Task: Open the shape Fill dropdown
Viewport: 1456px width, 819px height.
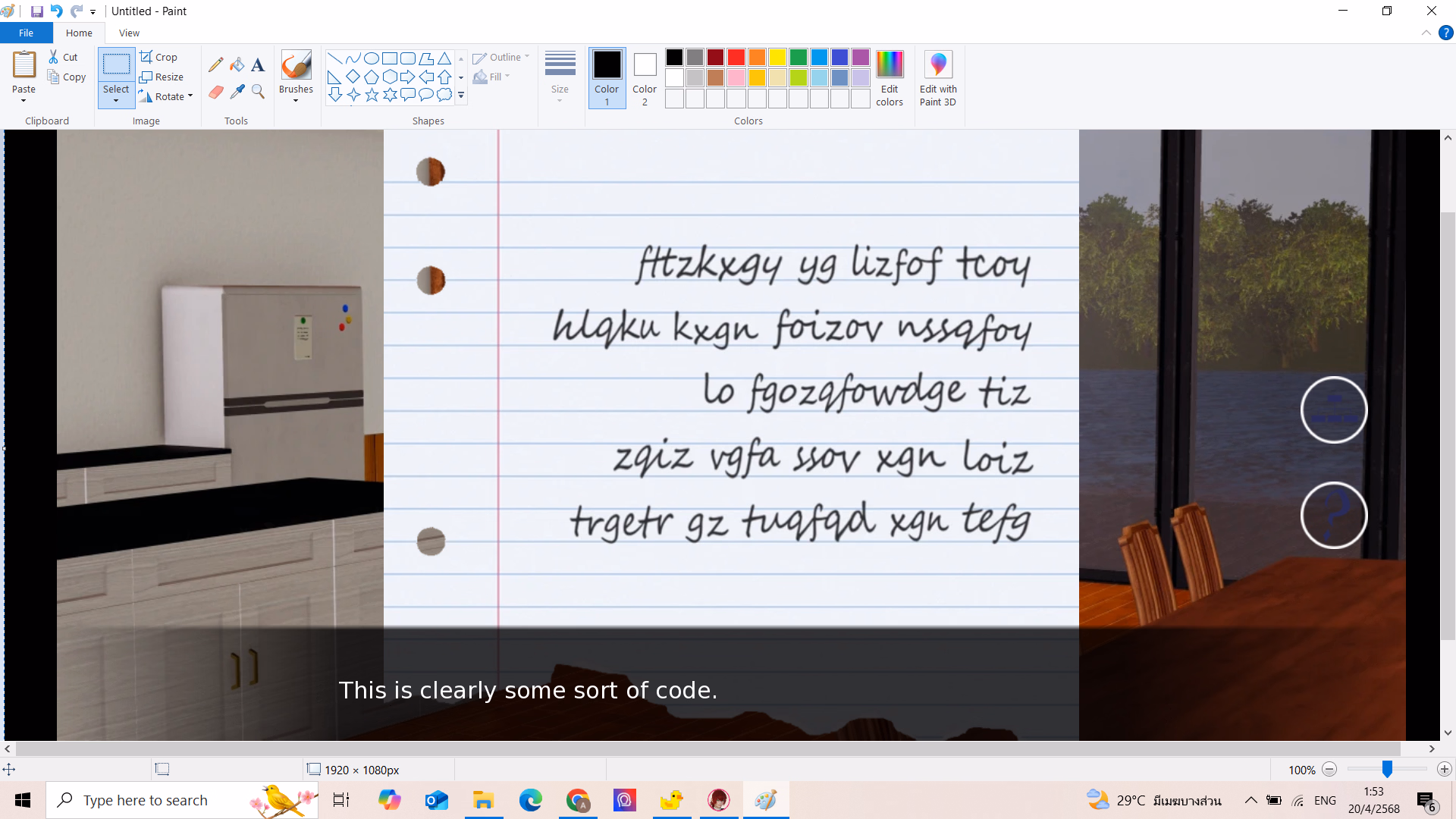Action: pyautogui.click(x=491, y=77)
